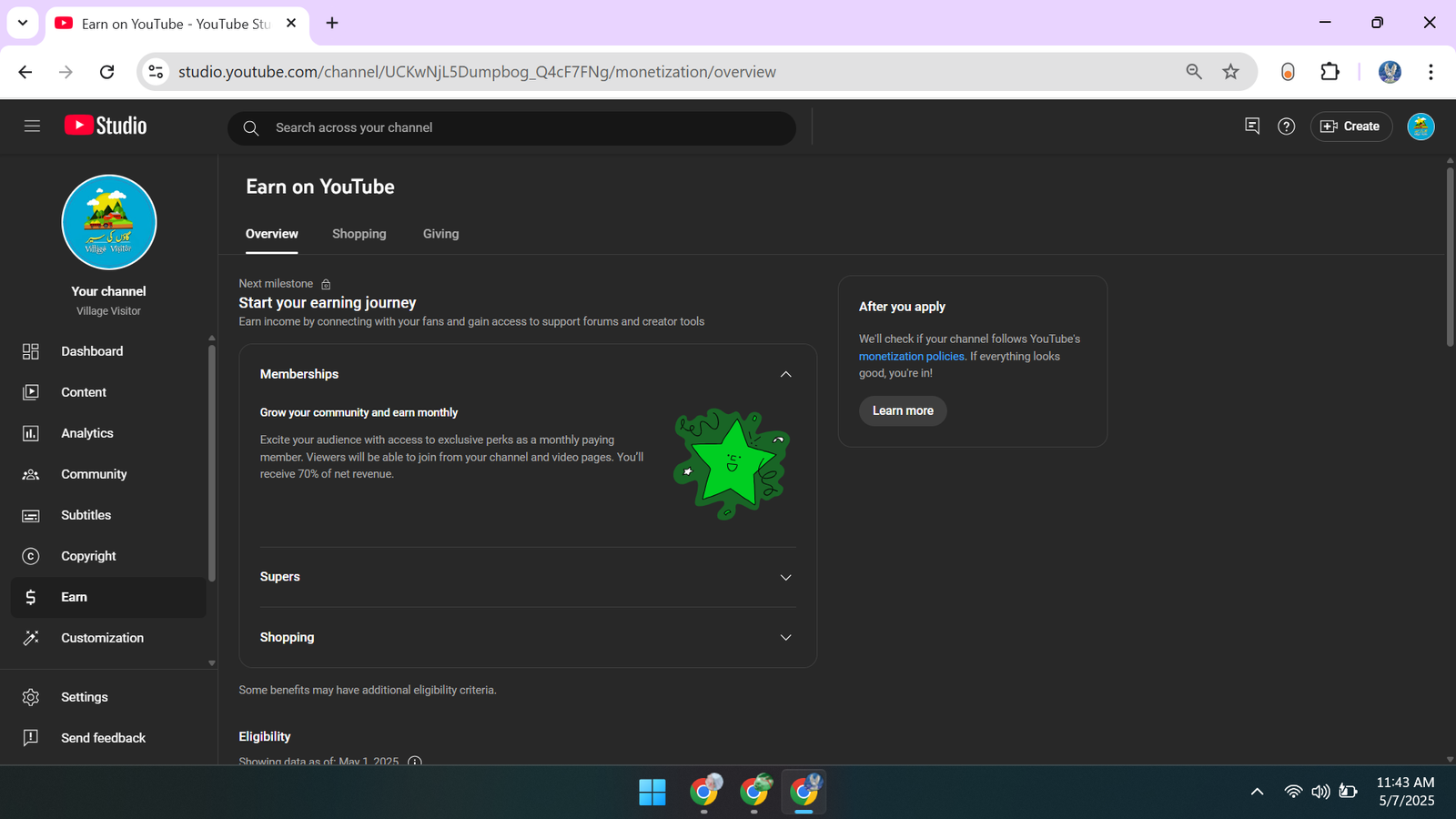
Task: Switch to the Shopping tab
Action: [x=359, y=234]
